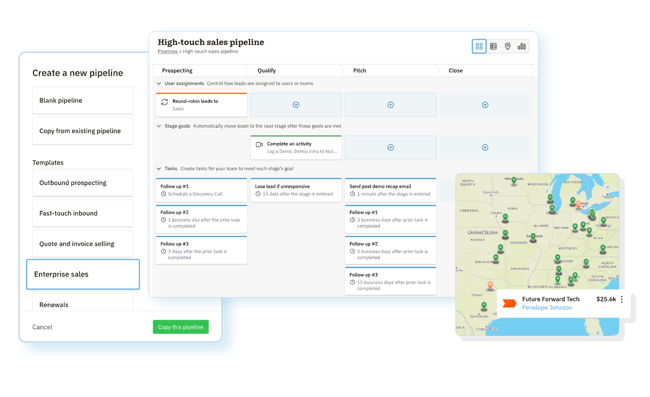650x397 pixels.
Task: Open Prospecting task Follow up #1 Discovery Call
Action: point(201,190)
